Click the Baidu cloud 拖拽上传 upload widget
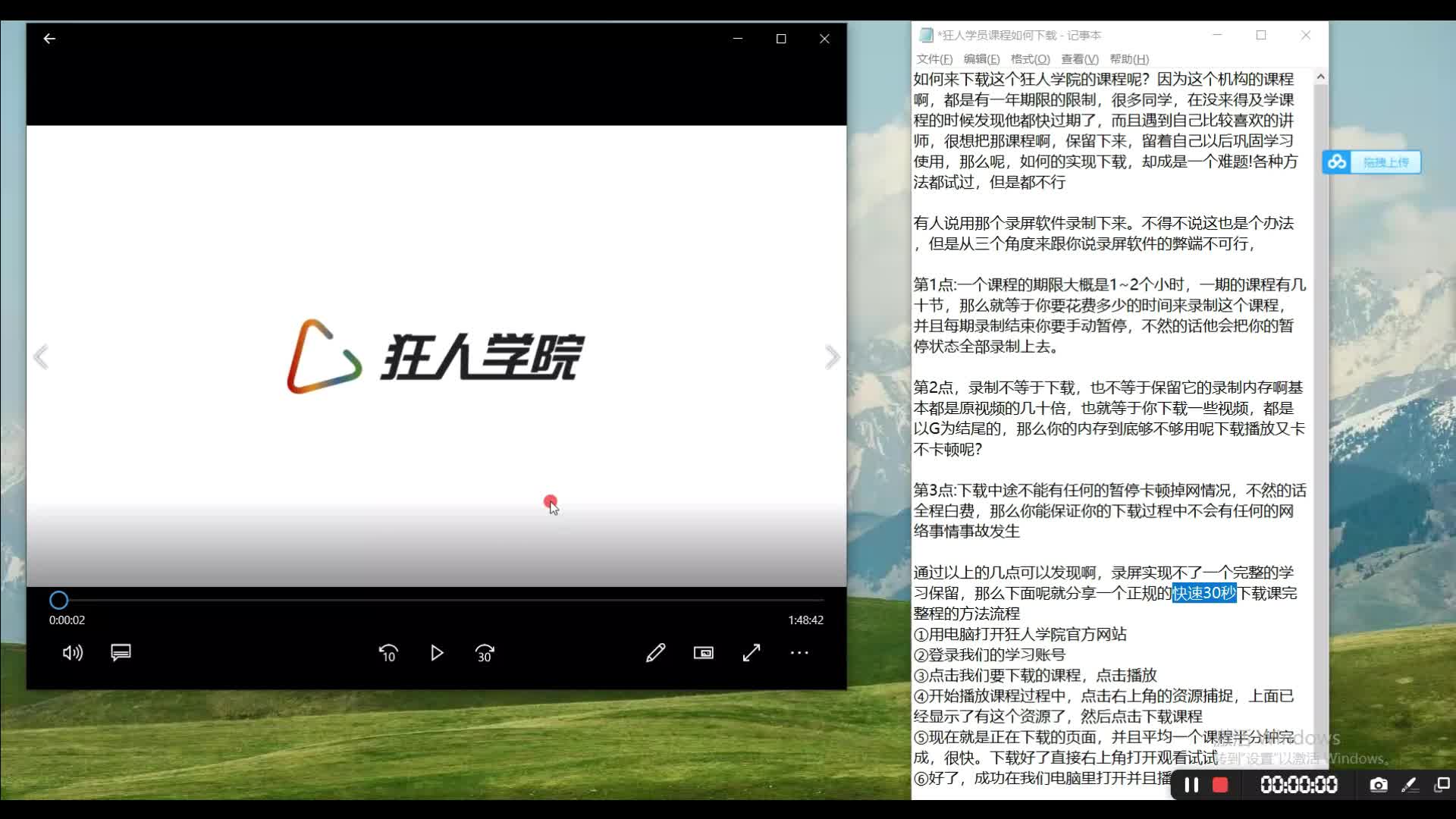This screenshot has width=1456, height=819. 1372,162
